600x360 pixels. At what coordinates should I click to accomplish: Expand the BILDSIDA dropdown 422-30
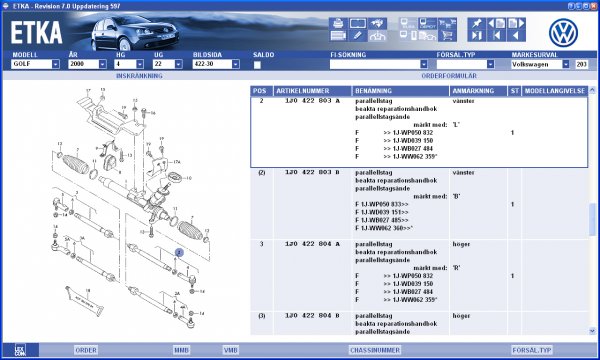[236, 64]
